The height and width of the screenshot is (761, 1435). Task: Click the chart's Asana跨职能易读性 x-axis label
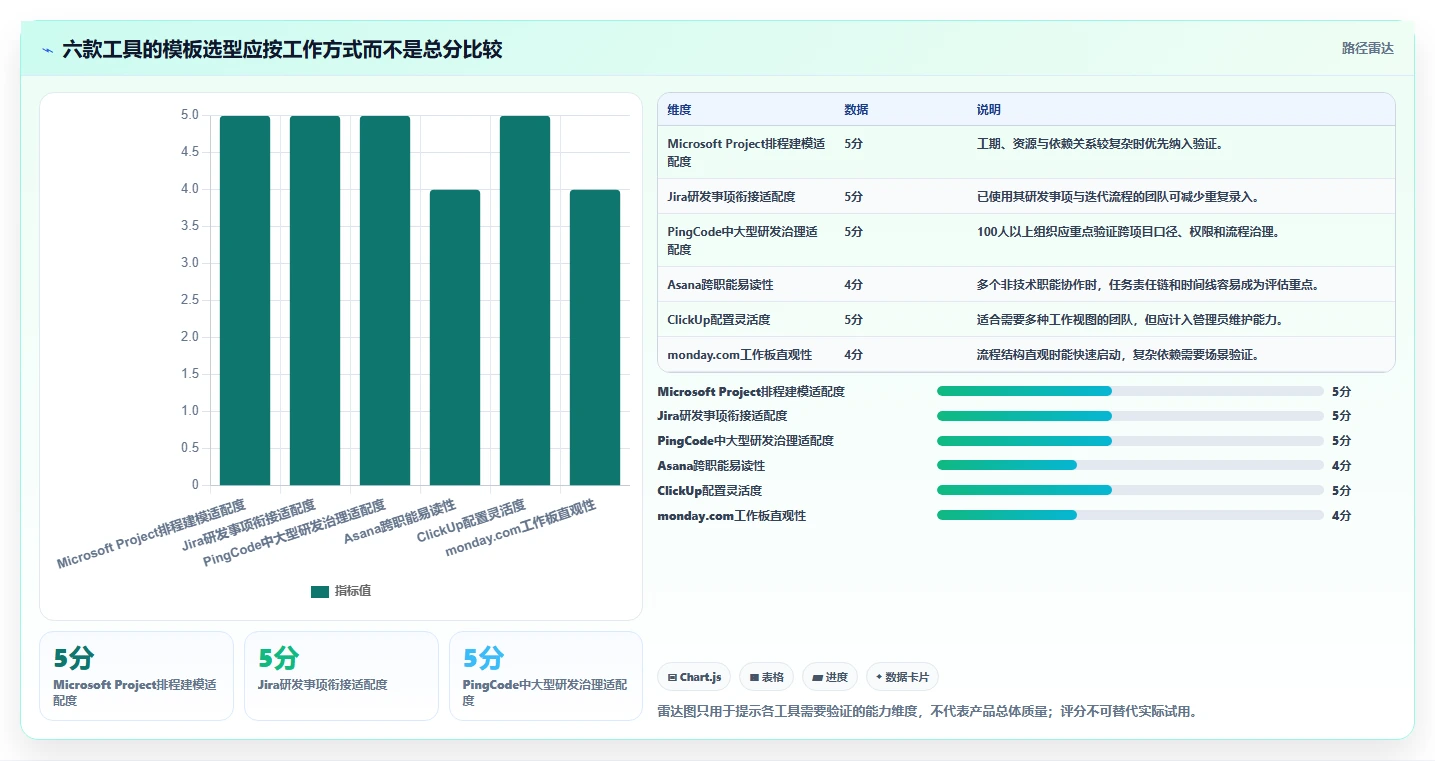[400, 520]
